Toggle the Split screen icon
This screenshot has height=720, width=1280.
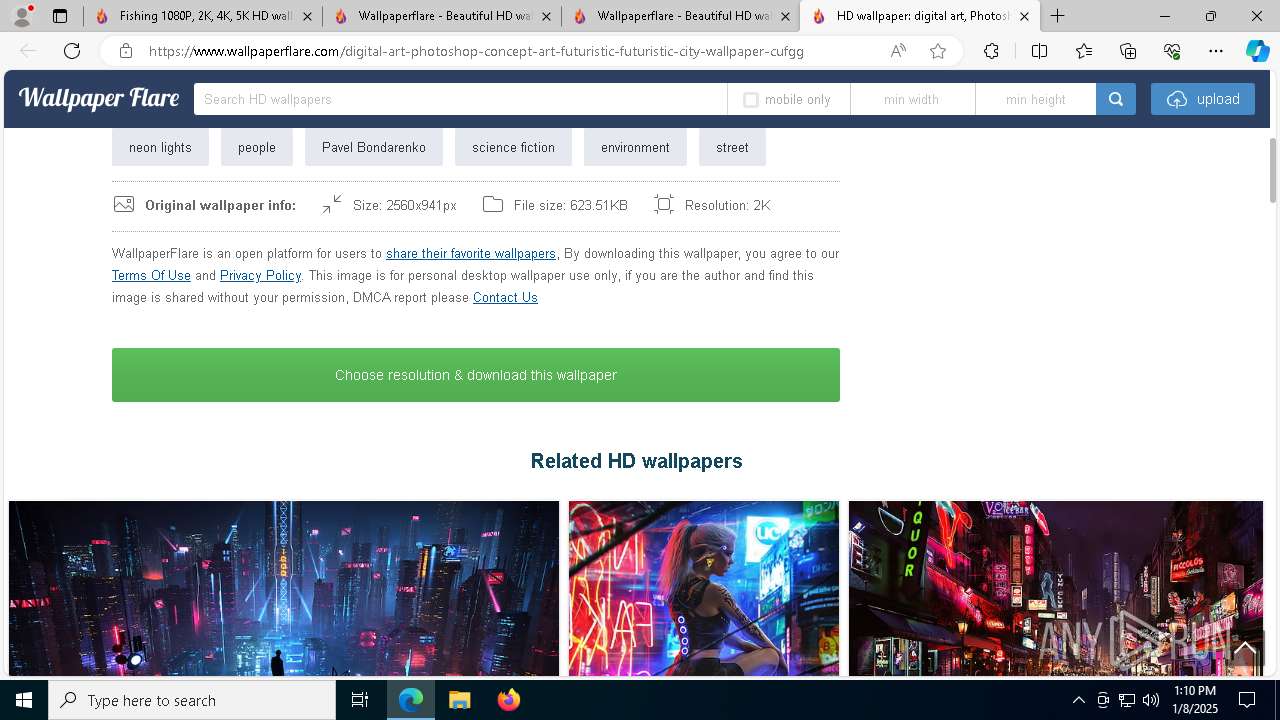(1039, 51)
